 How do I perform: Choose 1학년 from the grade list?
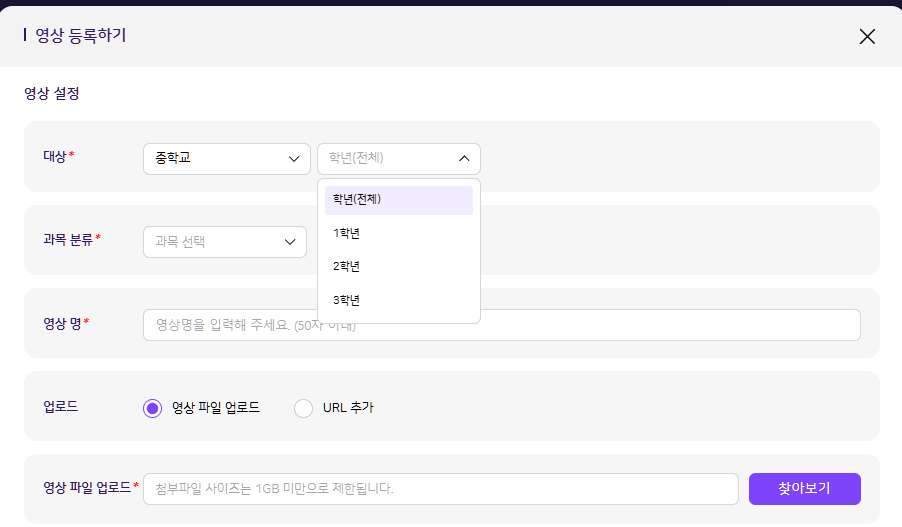tap(347, 233)
